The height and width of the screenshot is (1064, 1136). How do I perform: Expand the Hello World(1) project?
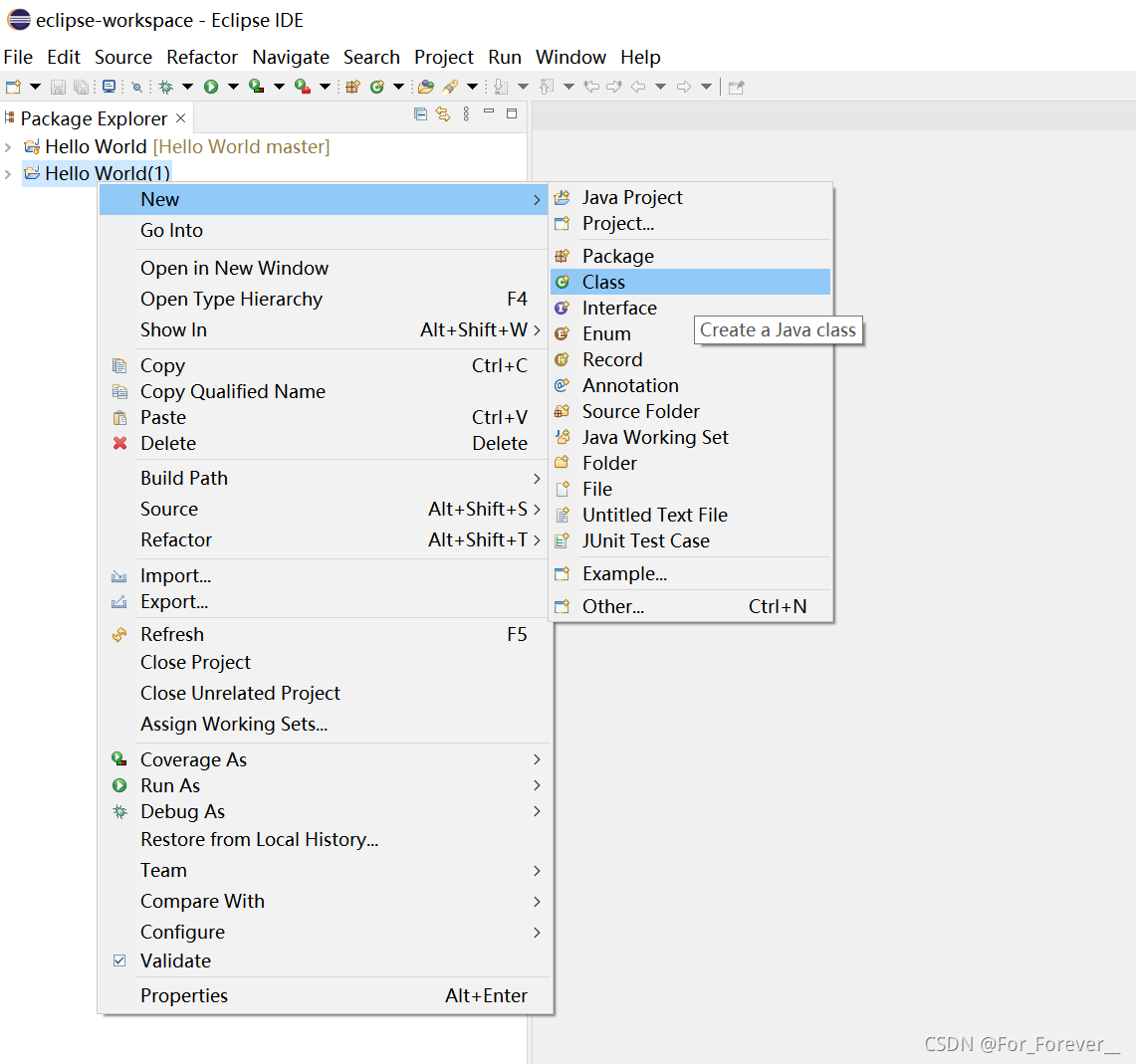(x=8, y=174)
